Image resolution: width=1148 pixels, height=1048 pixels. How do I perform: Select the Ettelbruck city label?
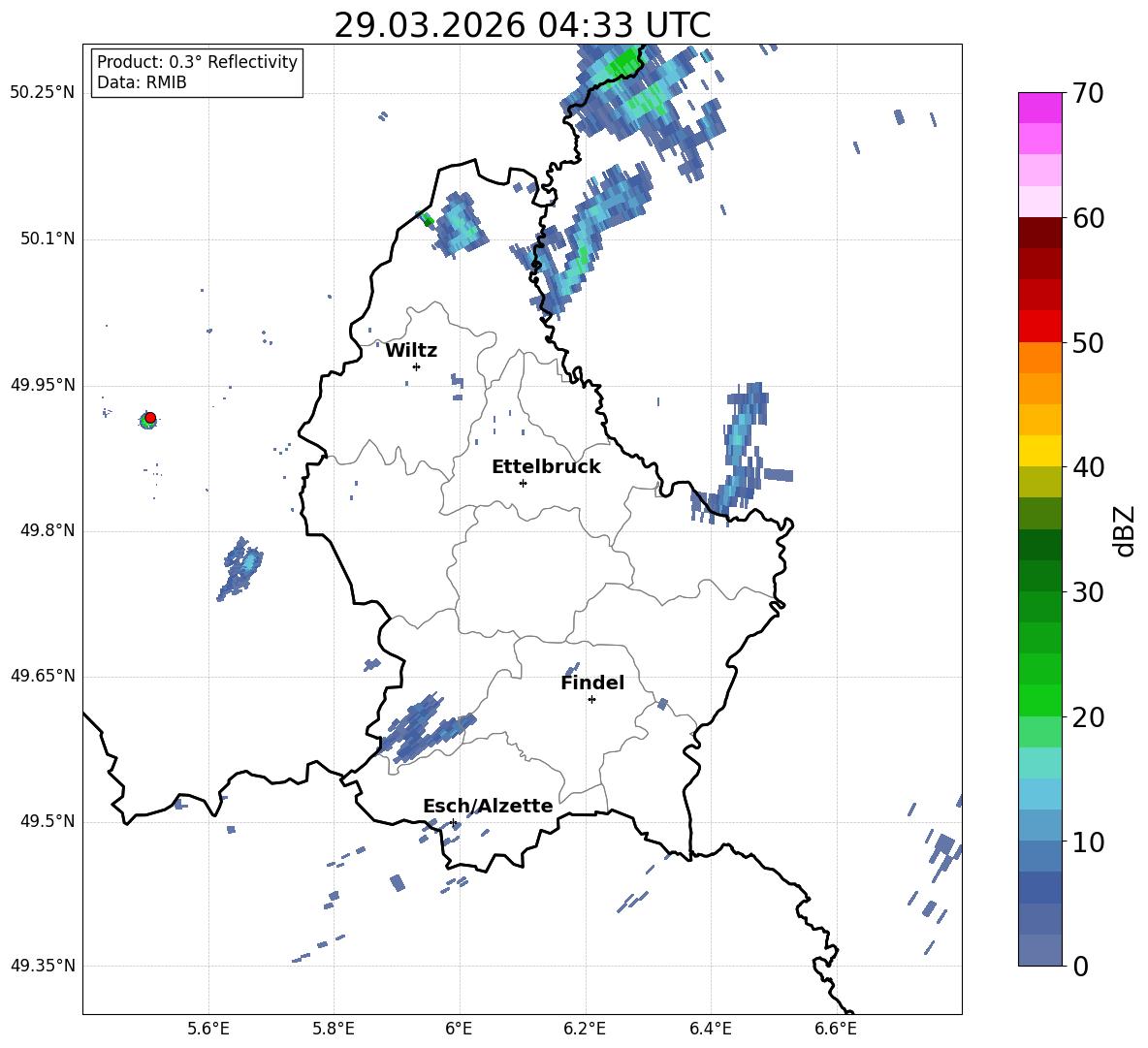click(546, 467)
